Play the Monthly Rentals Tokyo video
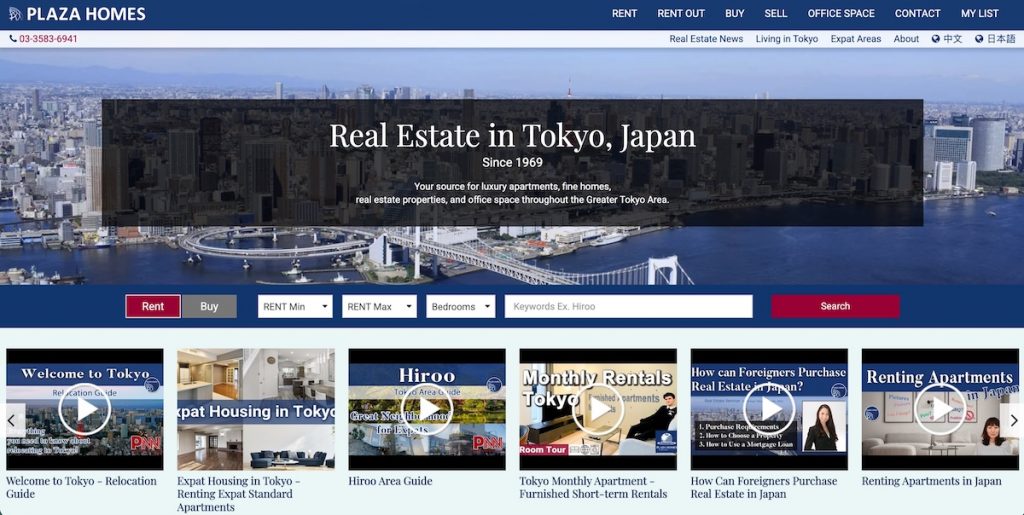Image resolution: width=1024 pixels, height=515 pixels. point(598,409)
